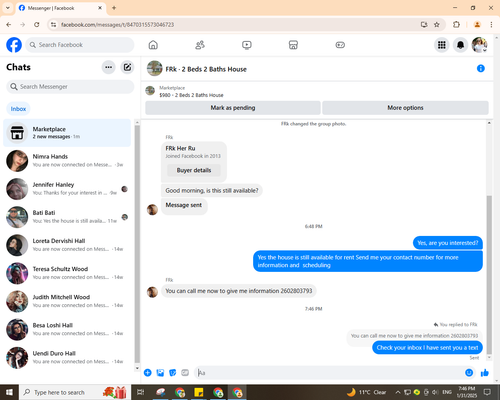Open the Facebook menu grid icon
The width and height of the screenshot is (500, 400).
[442, 45]
